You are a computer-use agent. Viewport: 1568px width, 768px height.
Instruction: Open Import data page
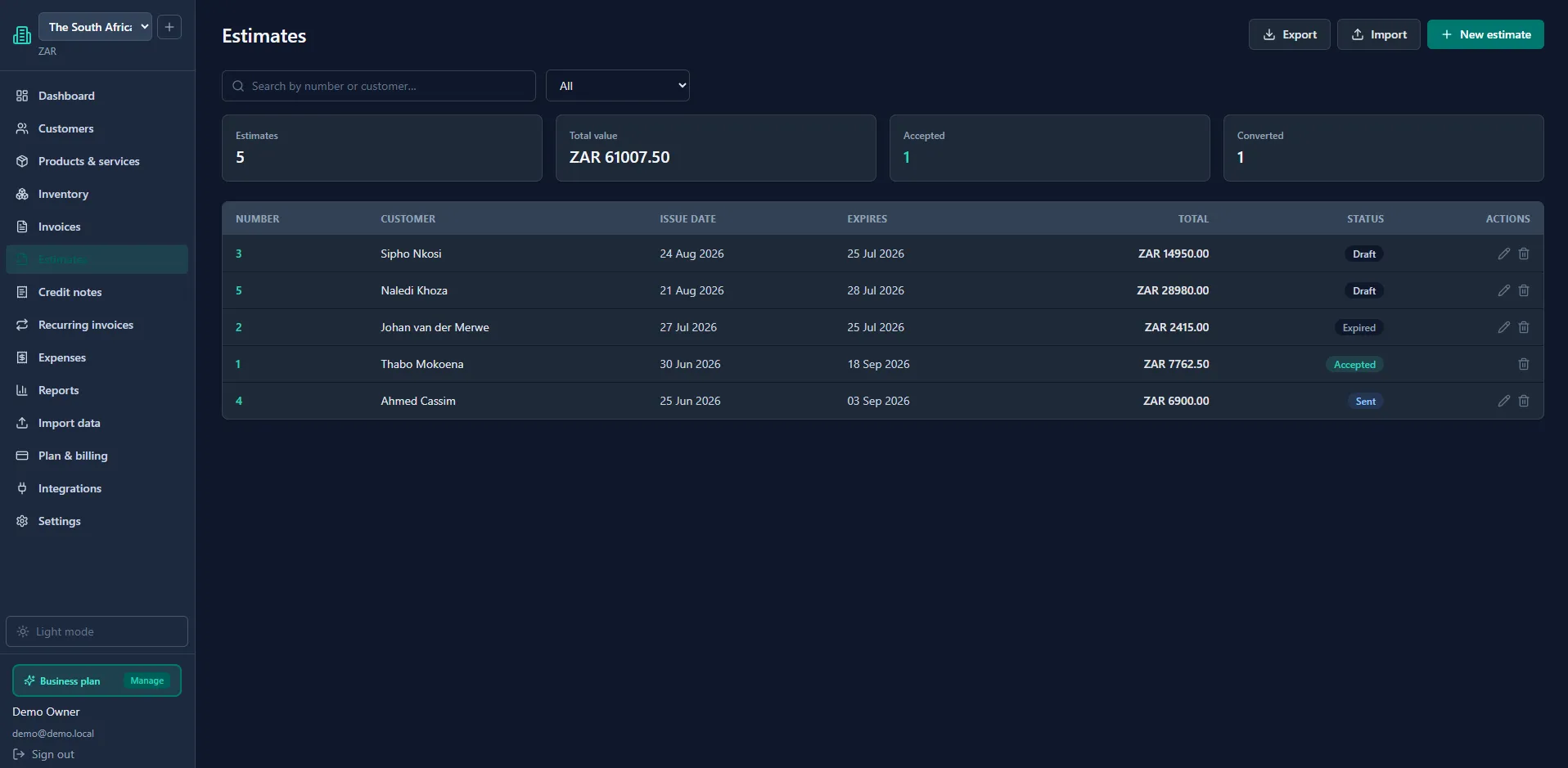tap(97, 423)
